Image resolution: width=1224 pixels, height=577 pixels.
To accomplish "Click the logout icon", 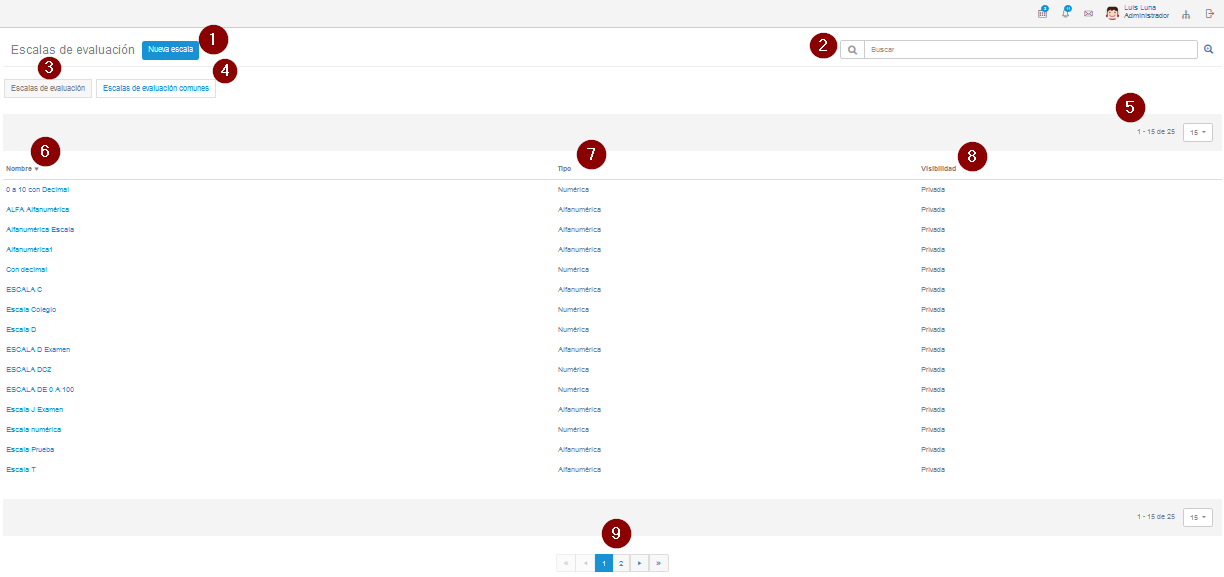I will pyautogui.click(x=1209, y=14).
